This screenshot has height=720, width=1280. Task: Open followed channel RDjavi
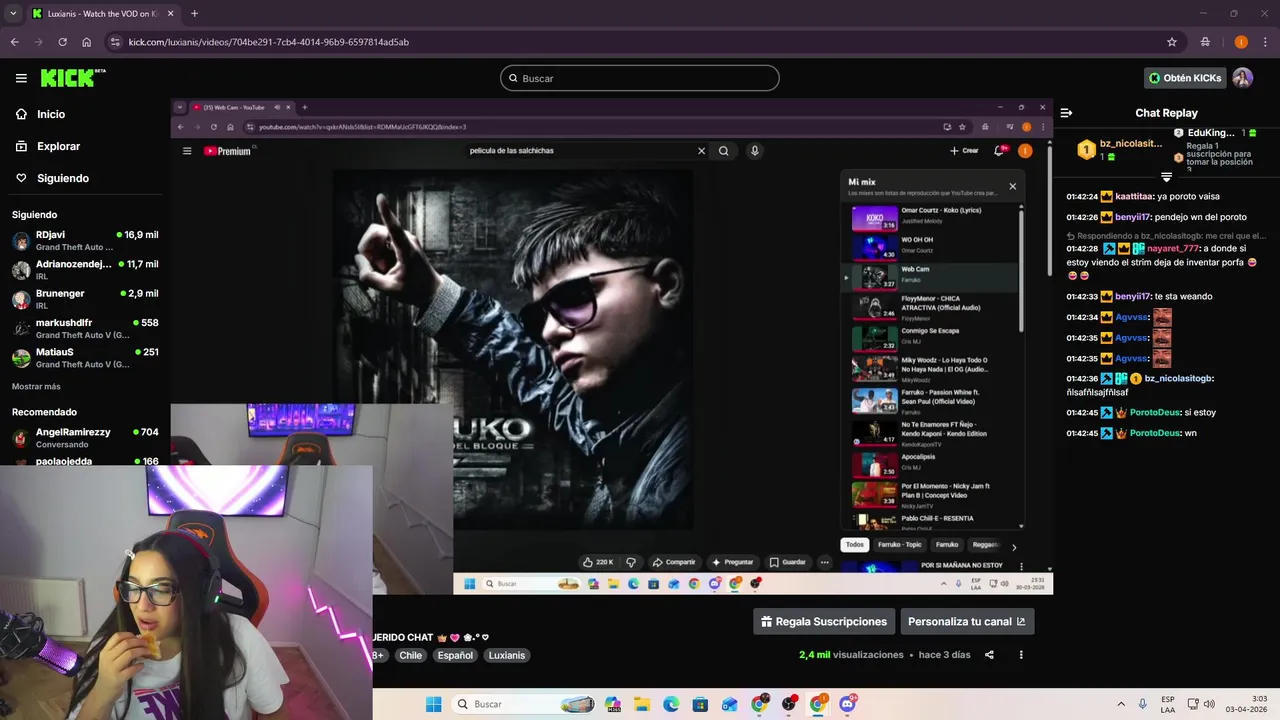point(85,241)
